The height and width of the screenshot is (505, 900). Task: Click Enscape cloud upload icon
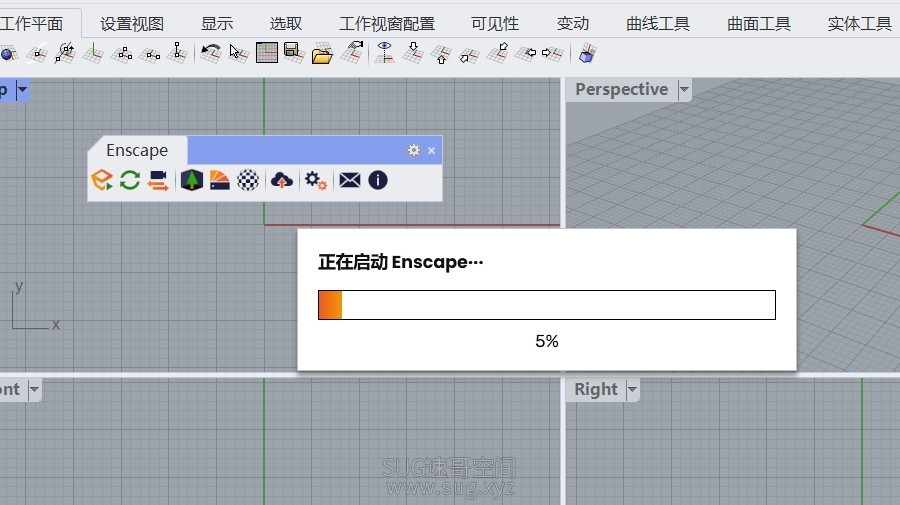pyautogui.click(x=282, y=180)
